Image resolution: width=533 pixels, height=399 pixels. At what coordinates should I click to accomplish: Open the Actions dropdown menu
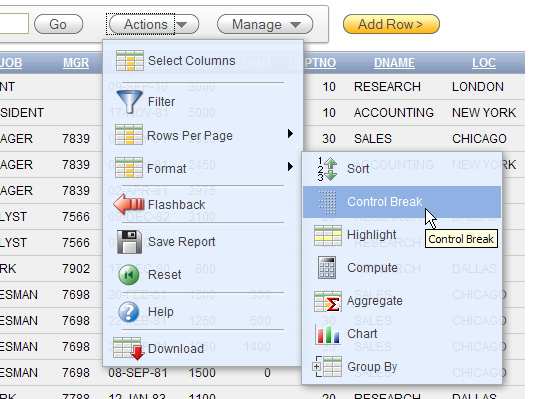[153, 24]
